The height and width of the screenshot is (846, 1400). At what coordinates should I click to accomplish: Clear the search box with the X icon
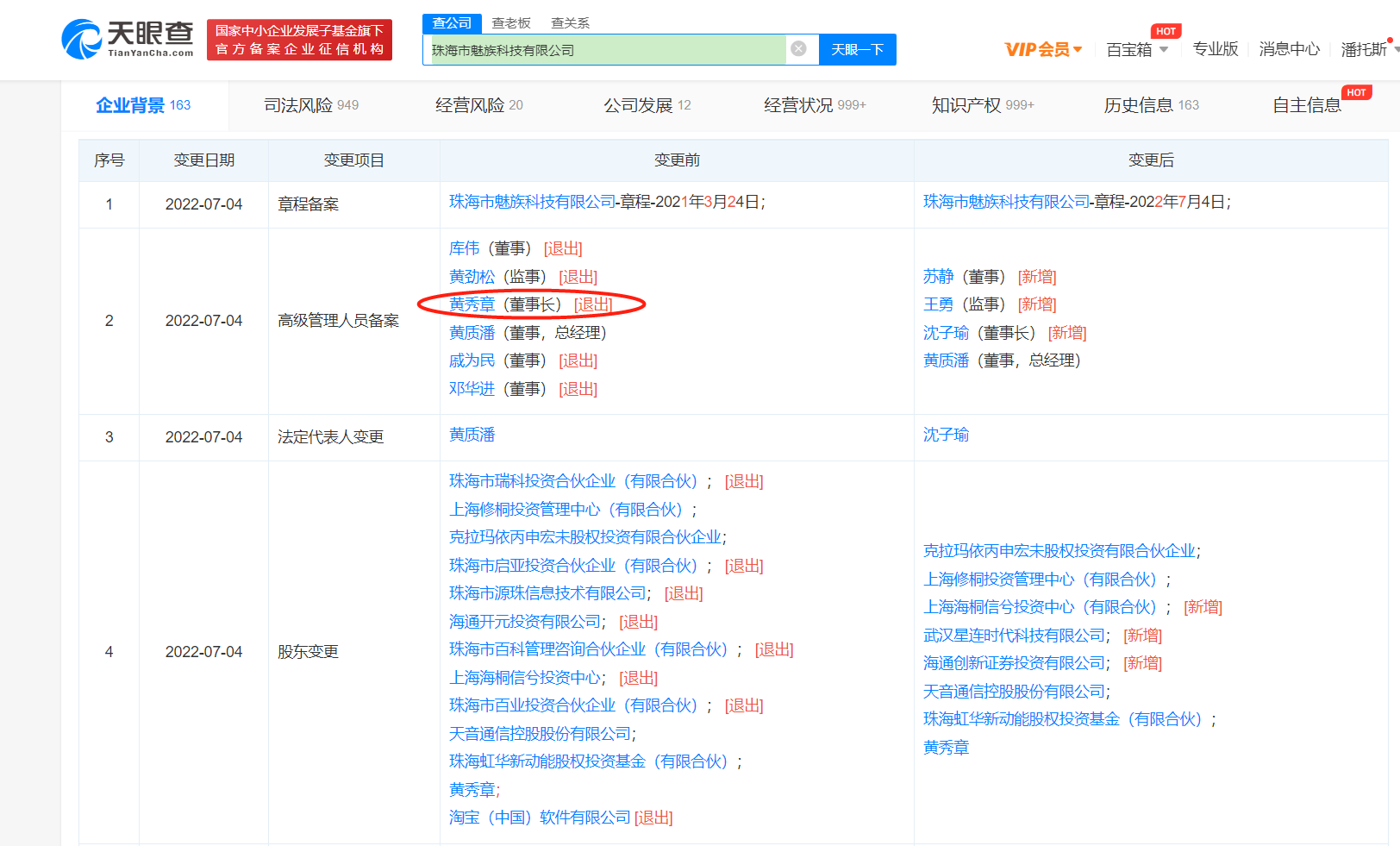point(798,49)
